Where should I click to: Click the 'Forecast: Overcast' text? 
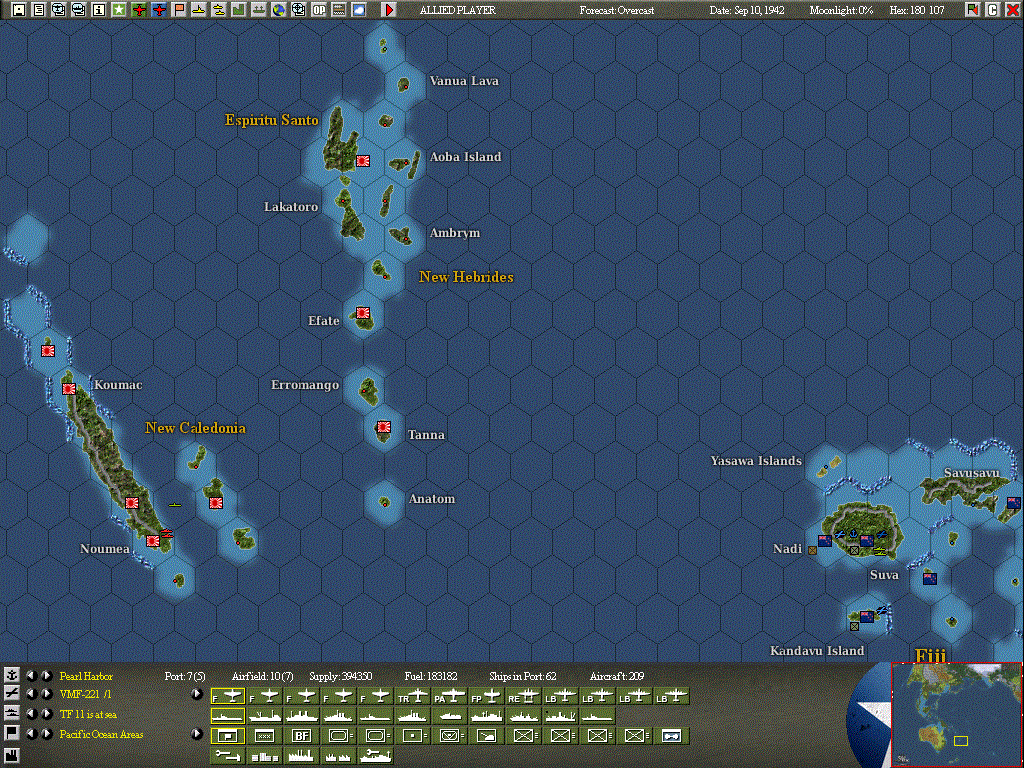click(x=616, y=10)
